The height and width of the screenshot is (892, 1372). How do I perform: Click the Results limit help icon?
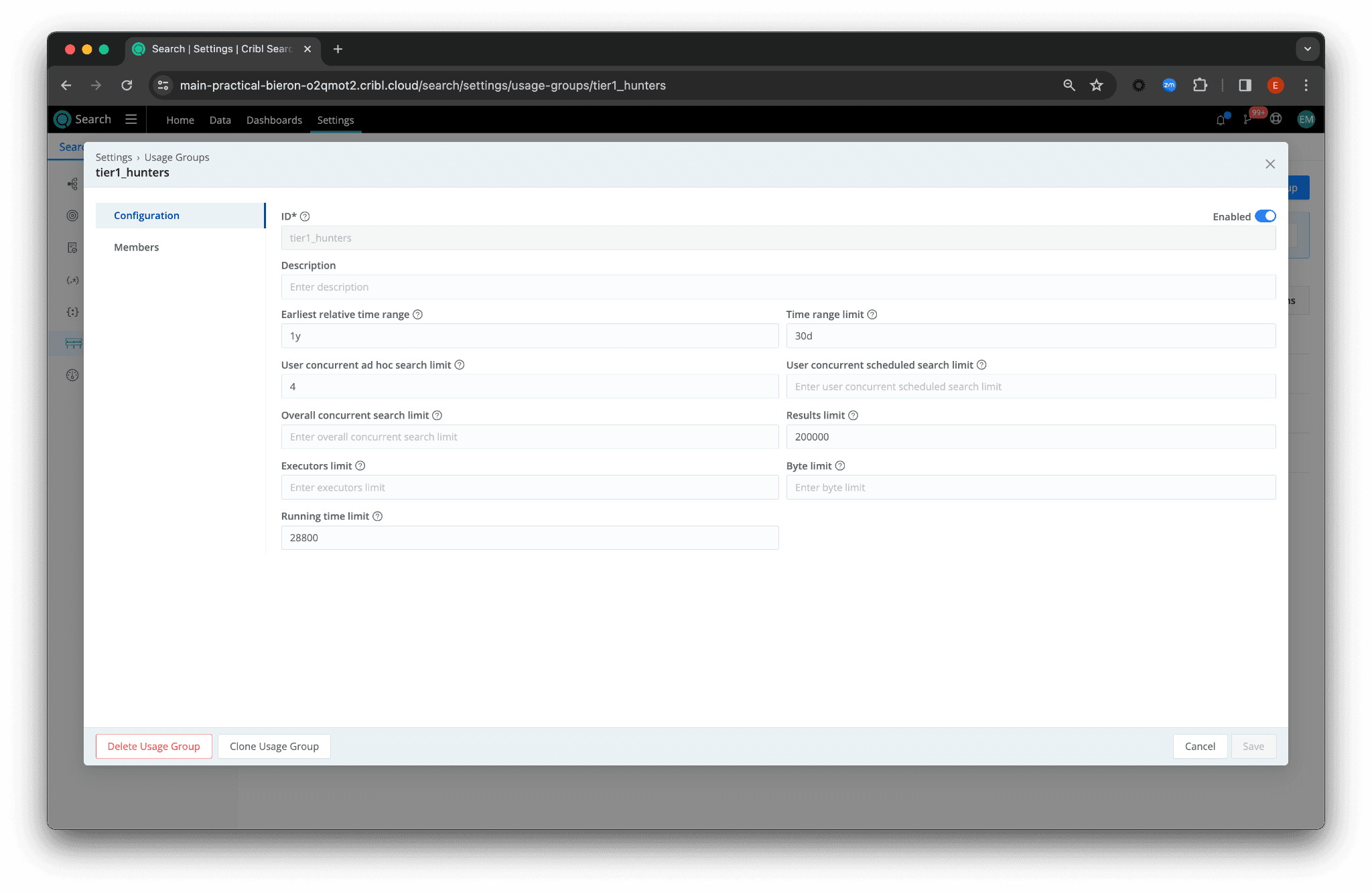coord(853,416)
